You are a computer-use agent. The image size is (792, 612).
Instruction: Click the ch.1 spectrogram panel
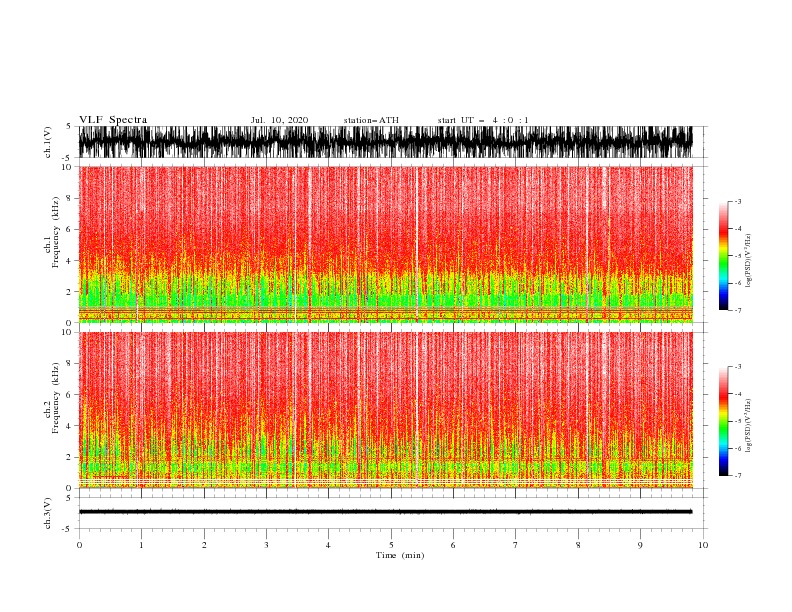pyautogui.click(x=385, y=244)
